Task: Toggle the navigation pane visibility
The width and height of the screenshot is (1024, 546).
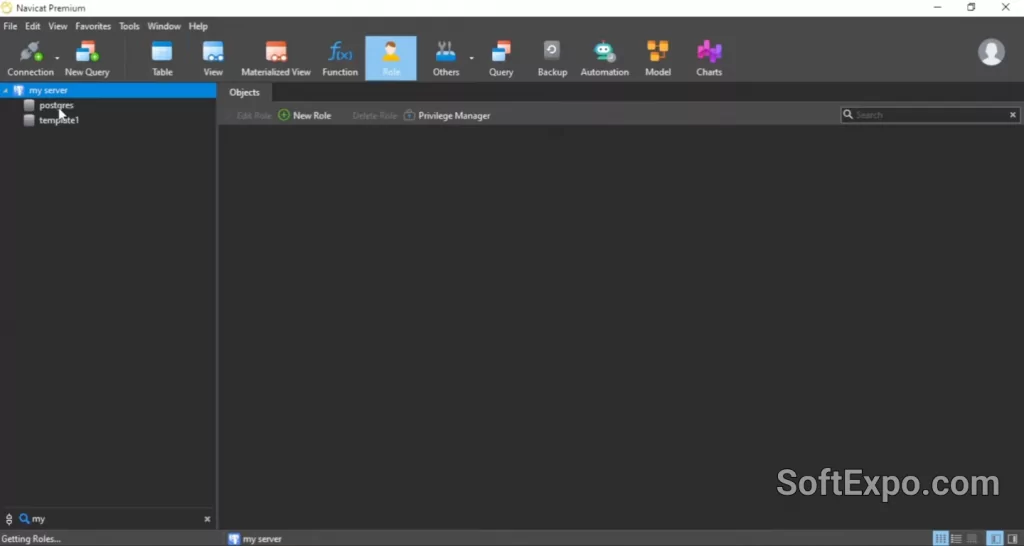Action: pos(994,539)
